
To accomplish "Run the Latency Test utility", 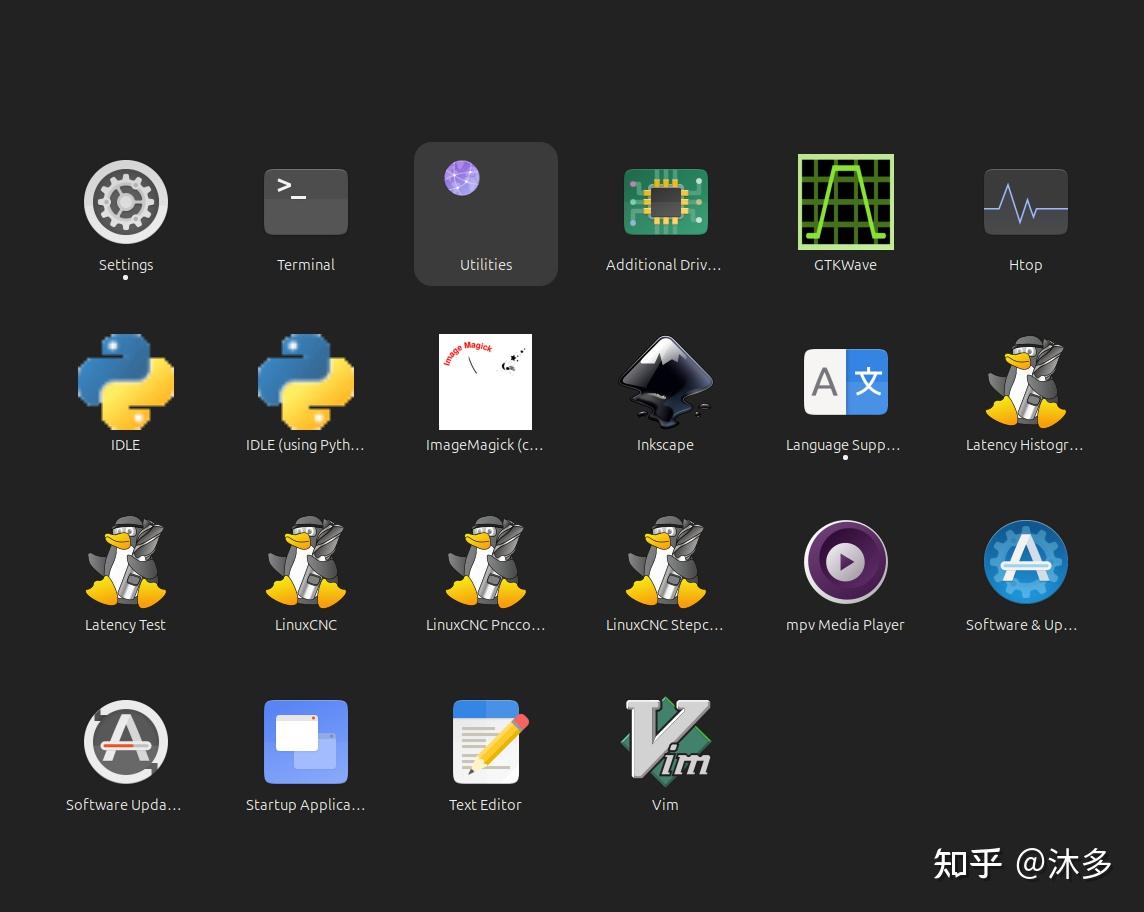I will coord(126,561).
